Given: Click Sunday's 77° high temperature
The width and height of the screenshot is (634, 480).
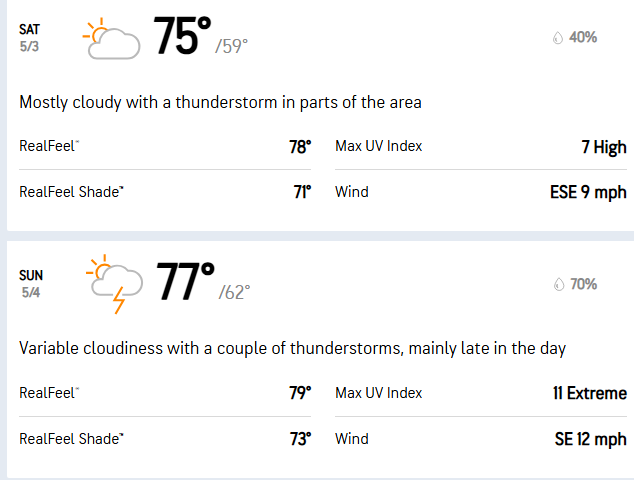Looking at the screenshot, I should [x=185, y=284].
